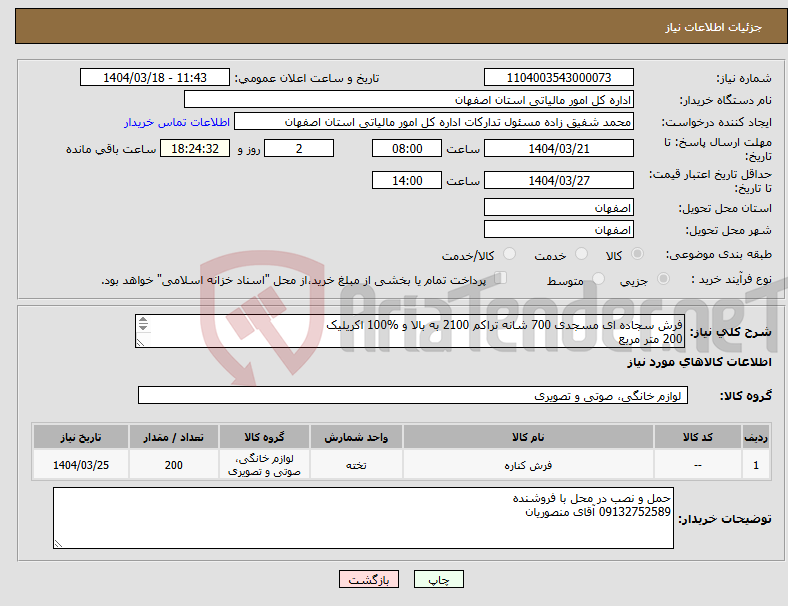Click the فرش کناره cell
This screenshot has height=606, width=788.
[528, 465]
